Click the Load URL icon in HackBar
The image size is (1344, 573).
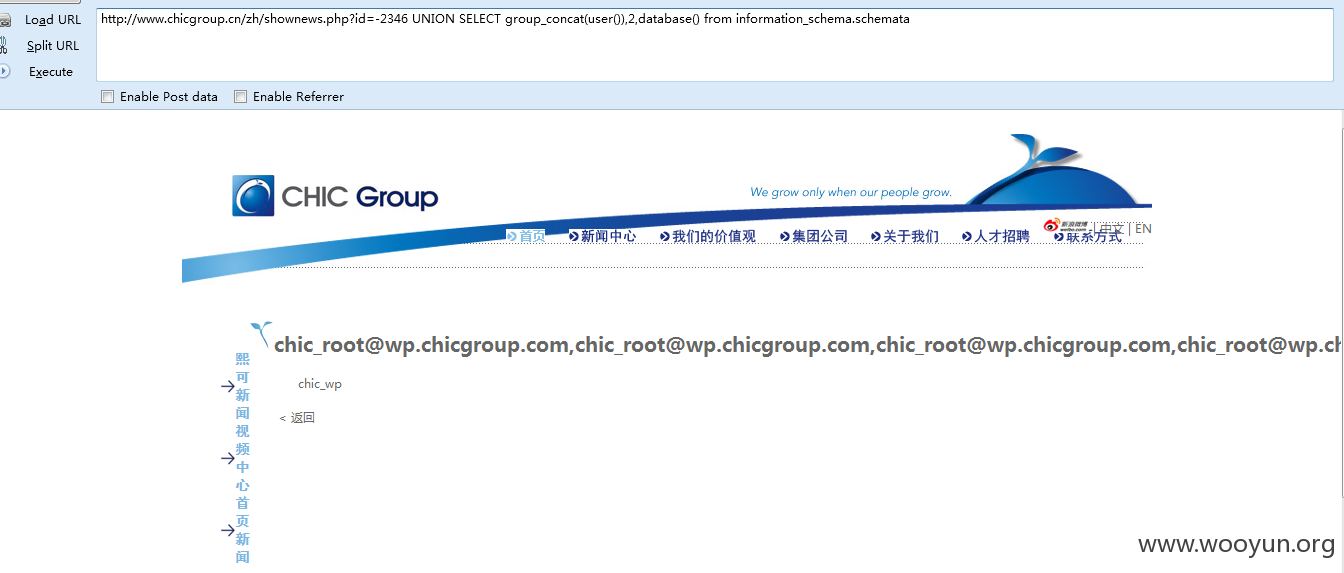pos(5,20)
